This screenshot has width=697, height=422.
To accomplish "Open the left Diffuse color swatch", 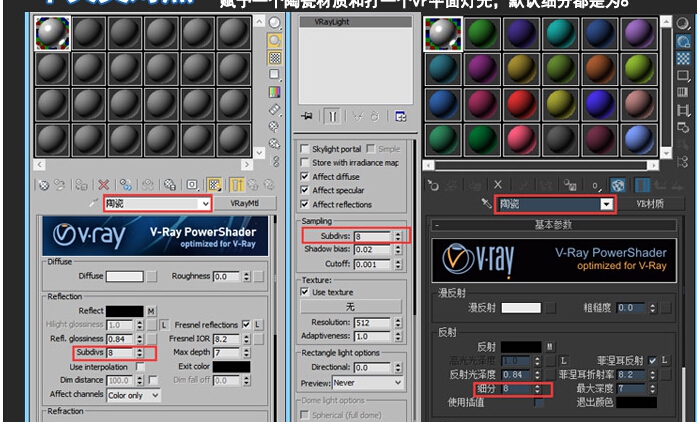I will click(124, 276).
